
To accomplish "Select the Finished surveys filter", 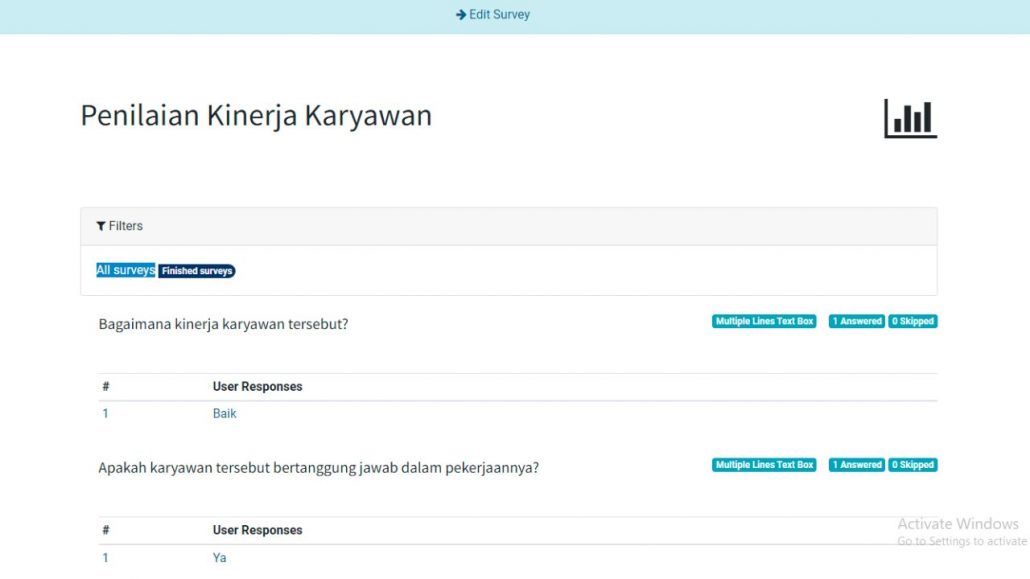I will [x=197, y=271].
